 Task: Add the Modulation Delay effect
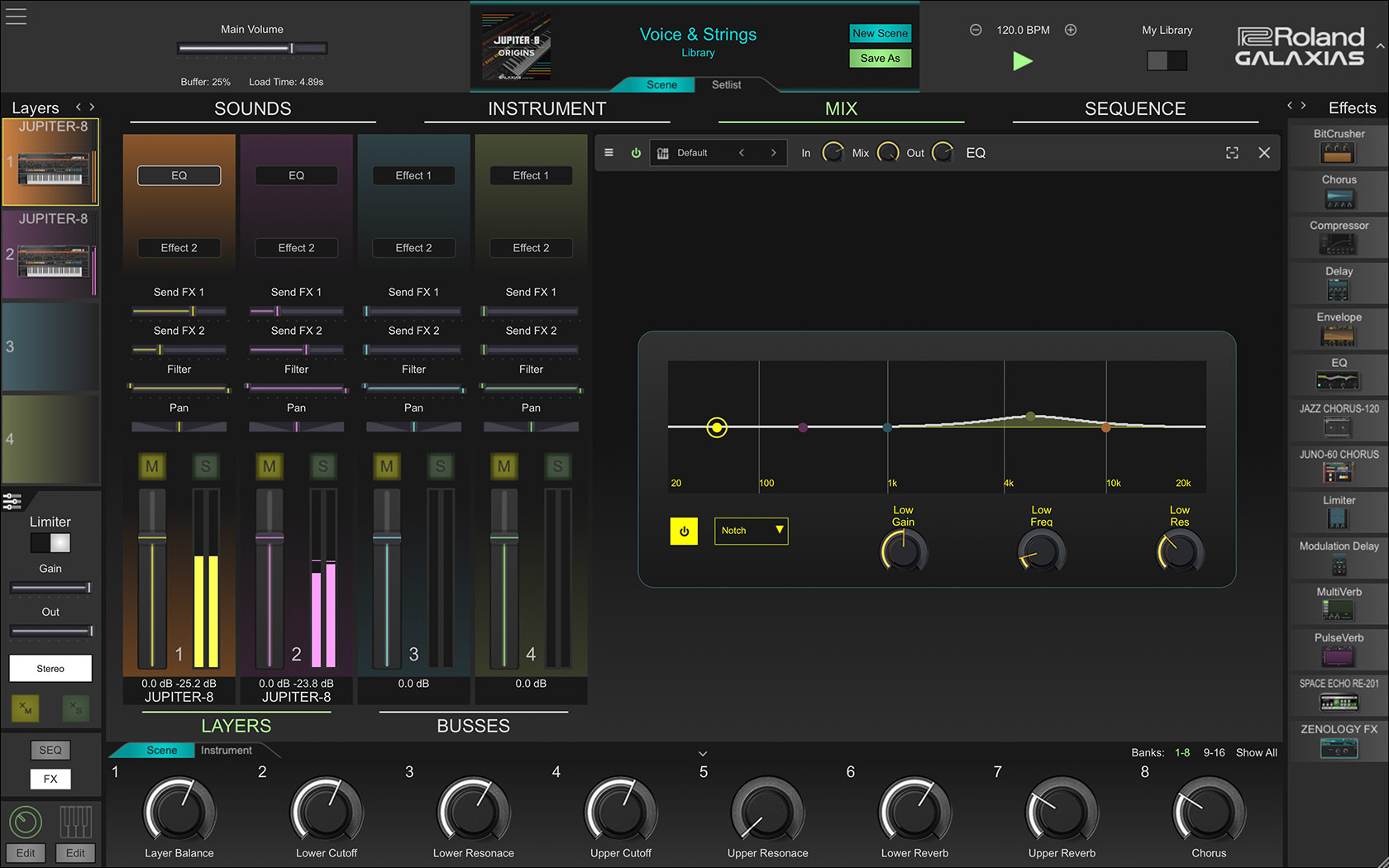tap(1338, 558)
